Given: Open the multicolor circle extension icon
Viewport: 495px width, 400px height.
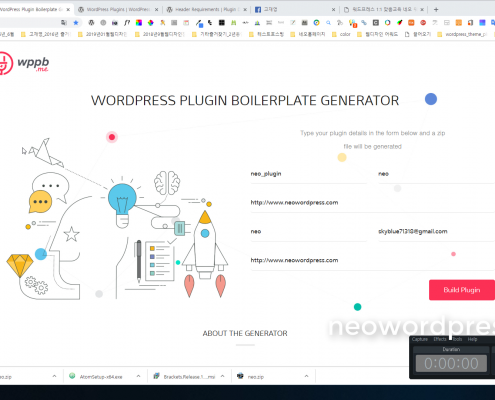Looking at the screenshot, I should [x=316, y=23].
